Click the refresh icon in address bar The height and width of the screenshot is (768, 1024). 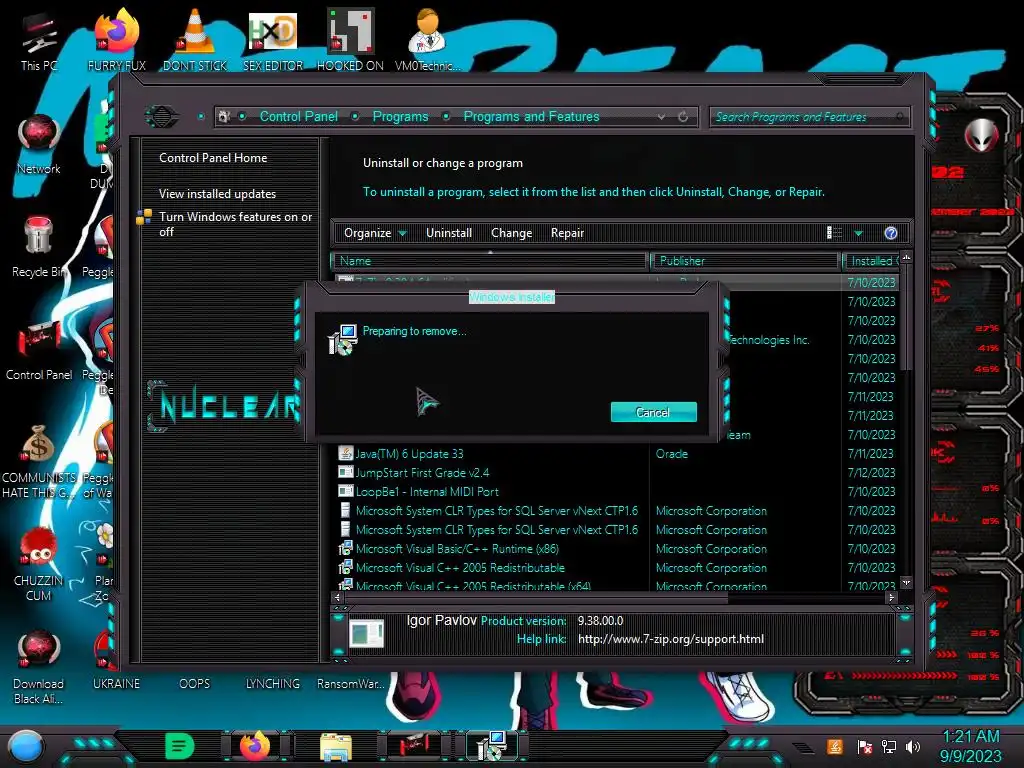coord(683,116)
